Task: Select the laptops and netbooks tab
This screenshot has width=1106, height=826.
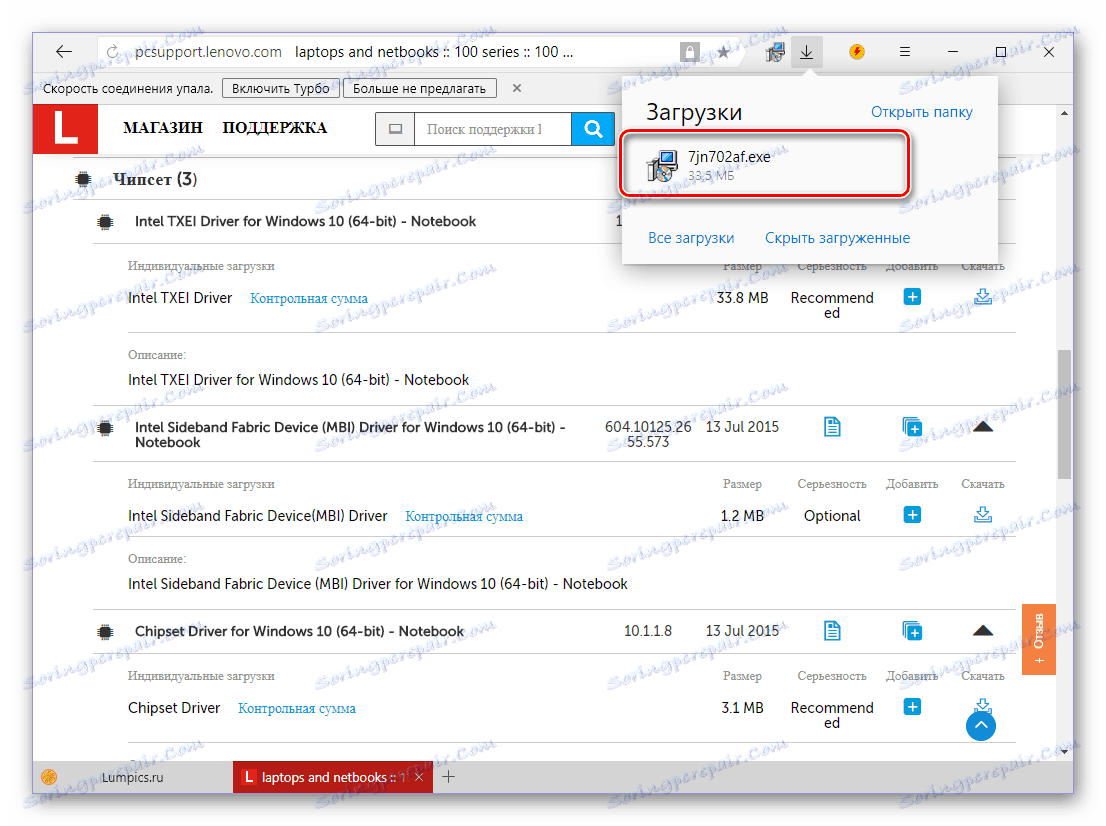Action: tap(324, 777)
